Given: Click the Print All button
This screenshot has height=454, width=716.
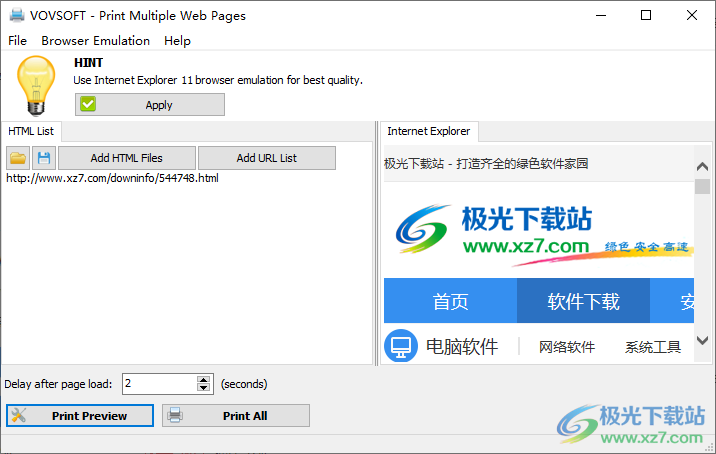Looking at the screenshot, I should [236, 416].
